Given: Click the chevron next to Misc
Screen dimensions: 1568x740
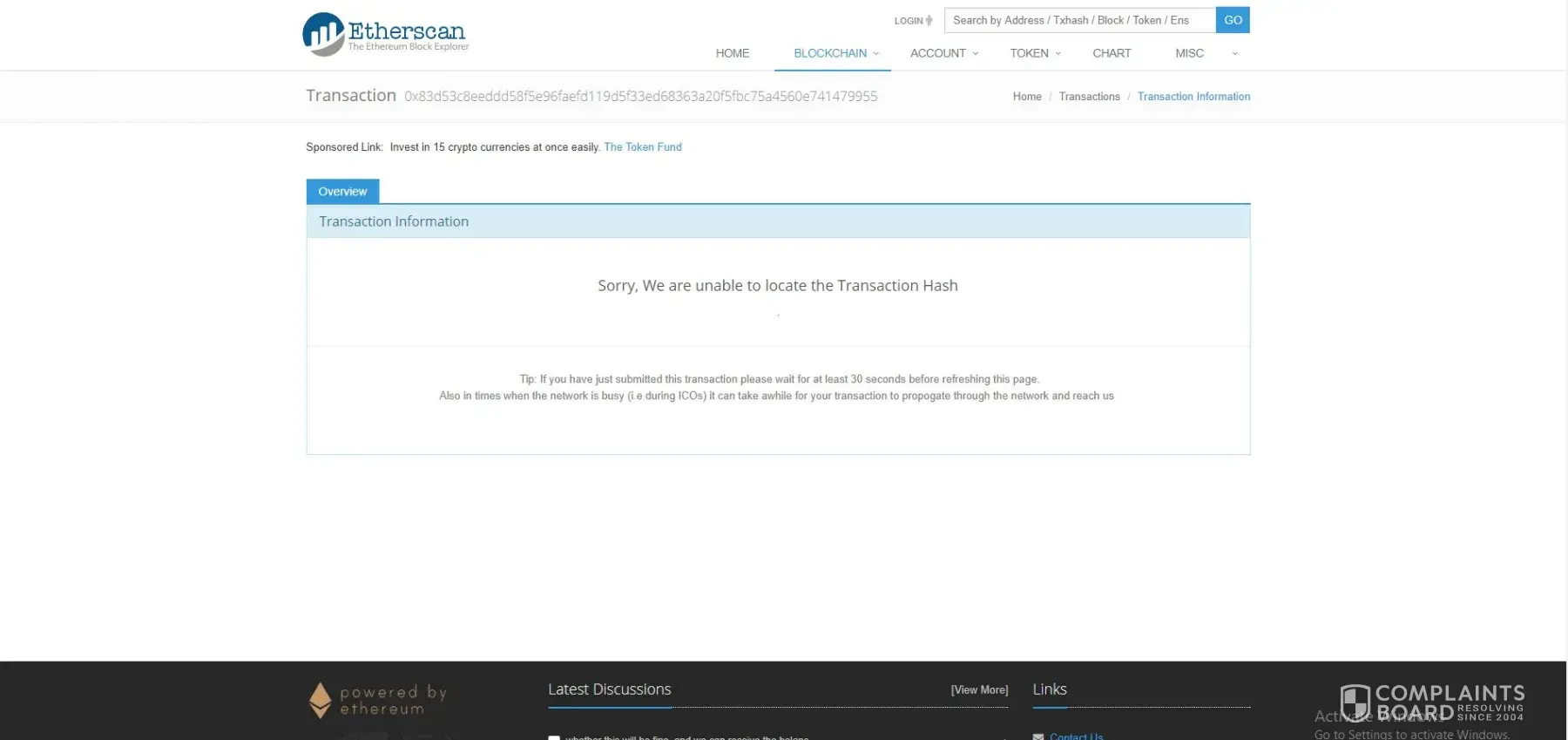Looking at the screenshot, I should coord(1234,53).
